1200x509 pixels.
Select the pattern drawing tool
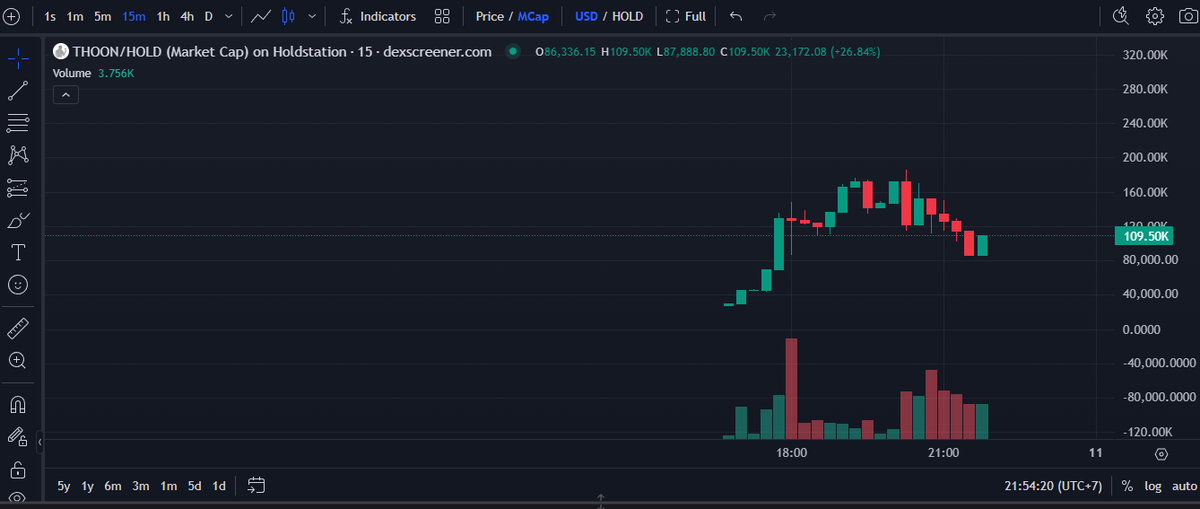17,155
